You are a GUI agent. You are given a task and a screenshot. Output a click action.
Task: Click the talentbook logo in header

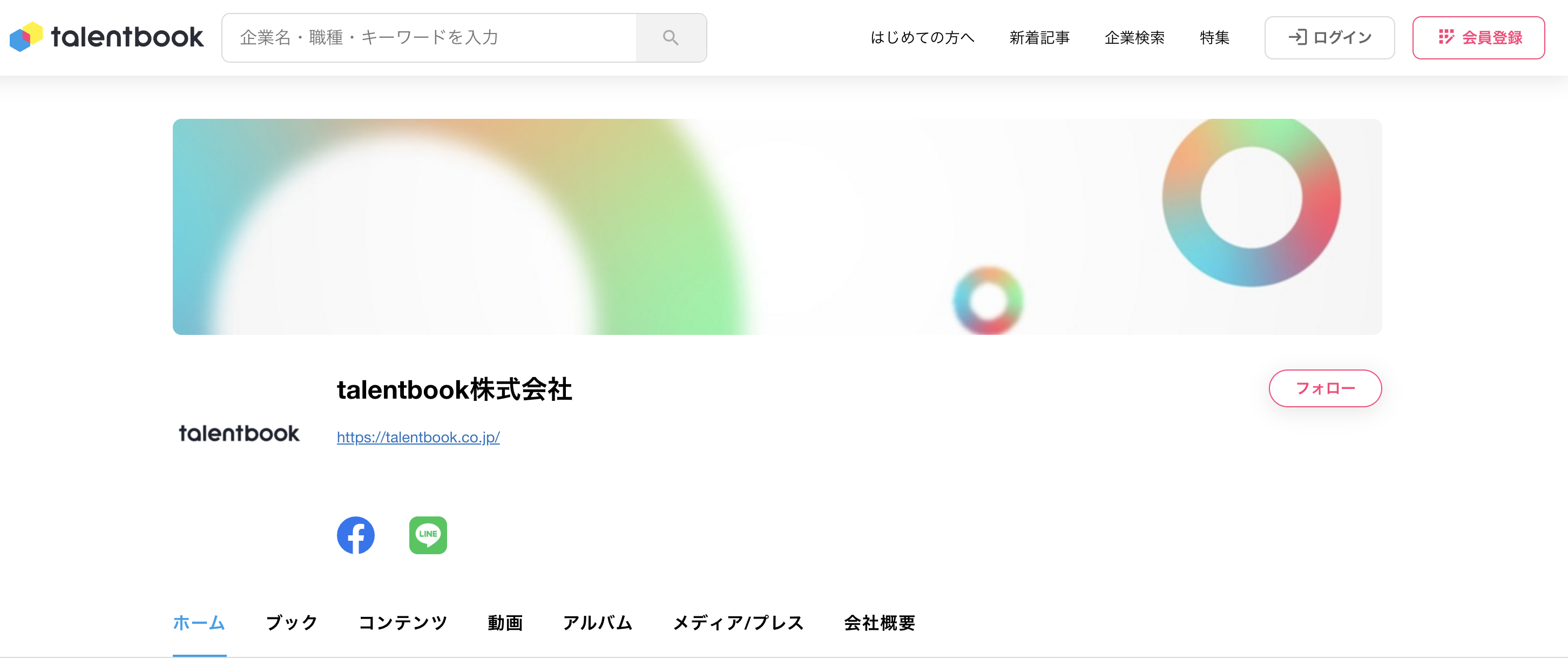tap(106, 37)
